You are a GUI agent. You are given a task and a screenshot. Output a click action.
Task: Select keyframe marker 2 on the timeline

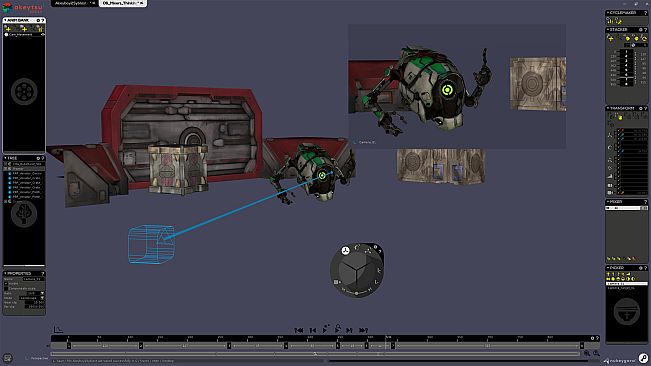coord(141,346)
